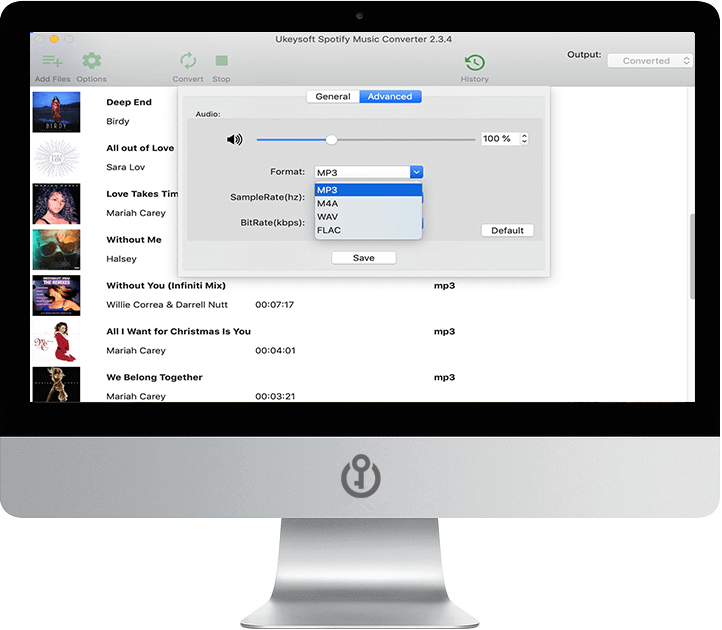Select Without You (Infiniti Mix) title
This screenshot has width=722, height=630.
166,286
